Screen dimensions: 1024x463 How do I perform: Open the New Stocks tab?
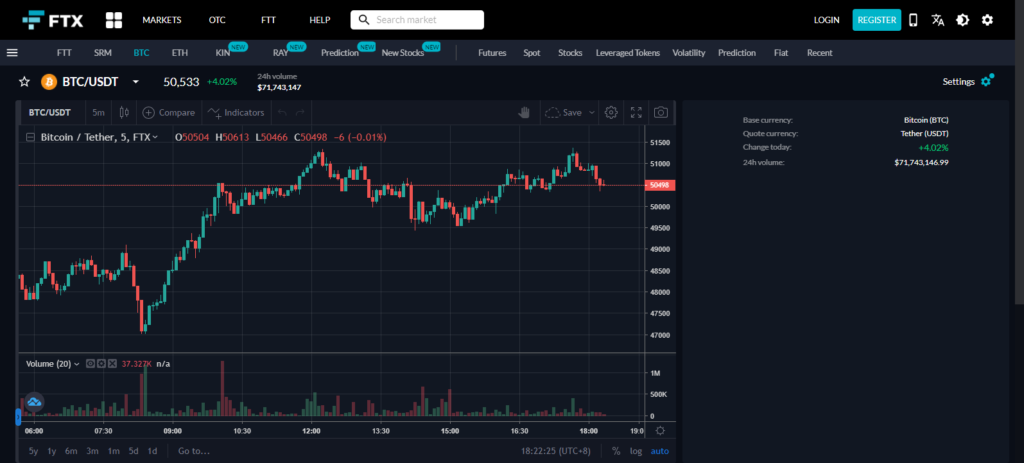[403, 53]
